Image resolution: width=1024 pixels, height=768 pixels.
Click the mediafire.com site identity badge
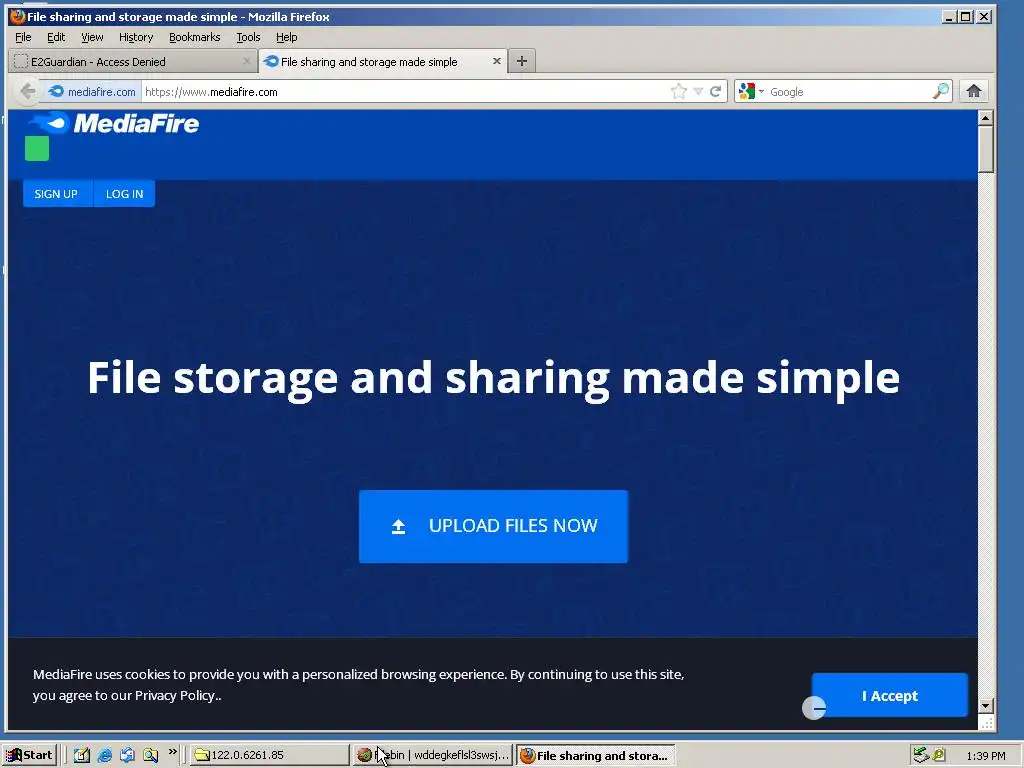93,91
